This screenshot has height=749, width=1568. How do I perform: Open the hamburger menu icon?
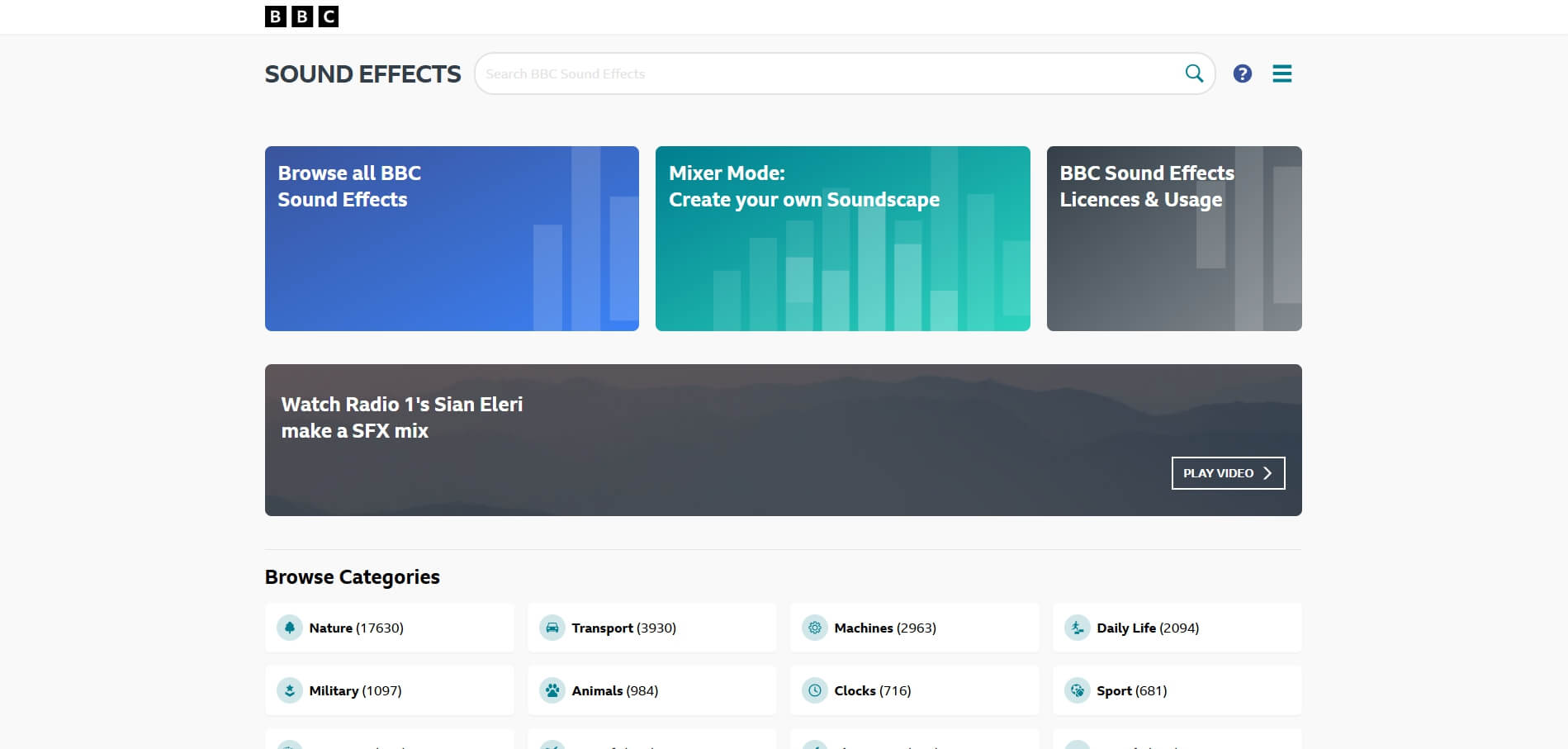coord(1281,73)
